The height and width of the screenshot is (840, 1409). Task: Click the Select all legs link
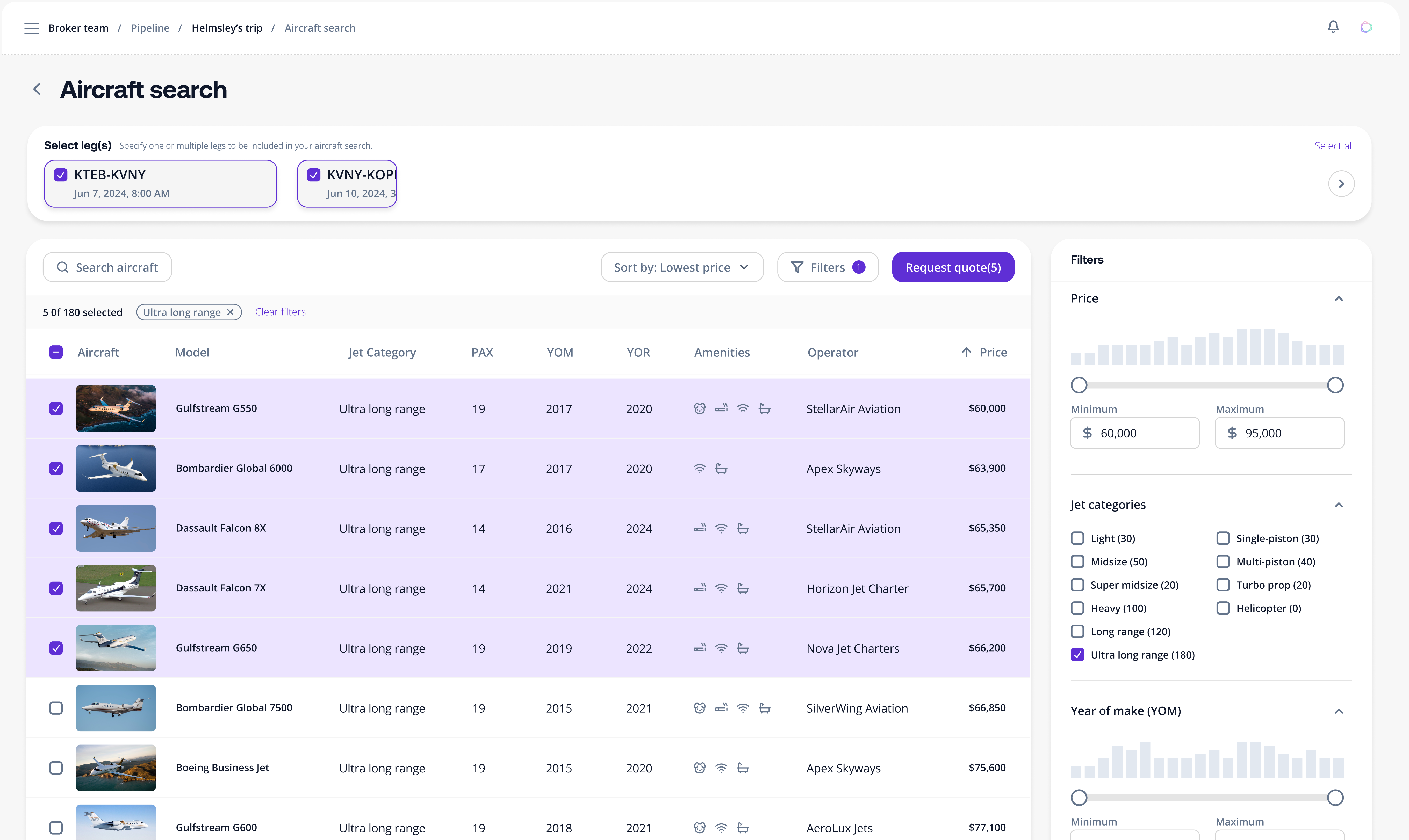tap(1334, 145)
